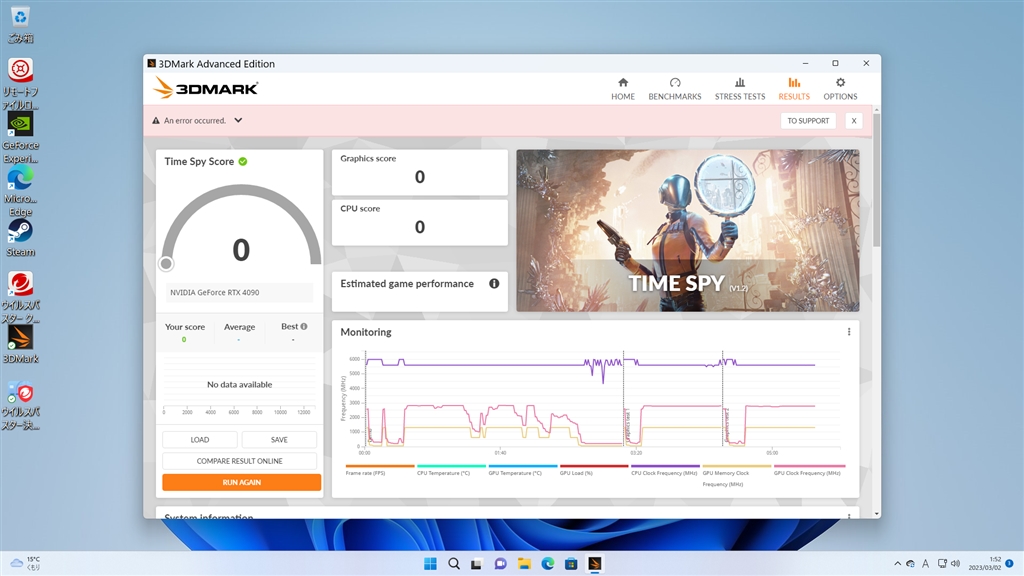1024x576 pixels.
Task: Open the STRESS TESTS tab
Action: click(x=739, y=89)
